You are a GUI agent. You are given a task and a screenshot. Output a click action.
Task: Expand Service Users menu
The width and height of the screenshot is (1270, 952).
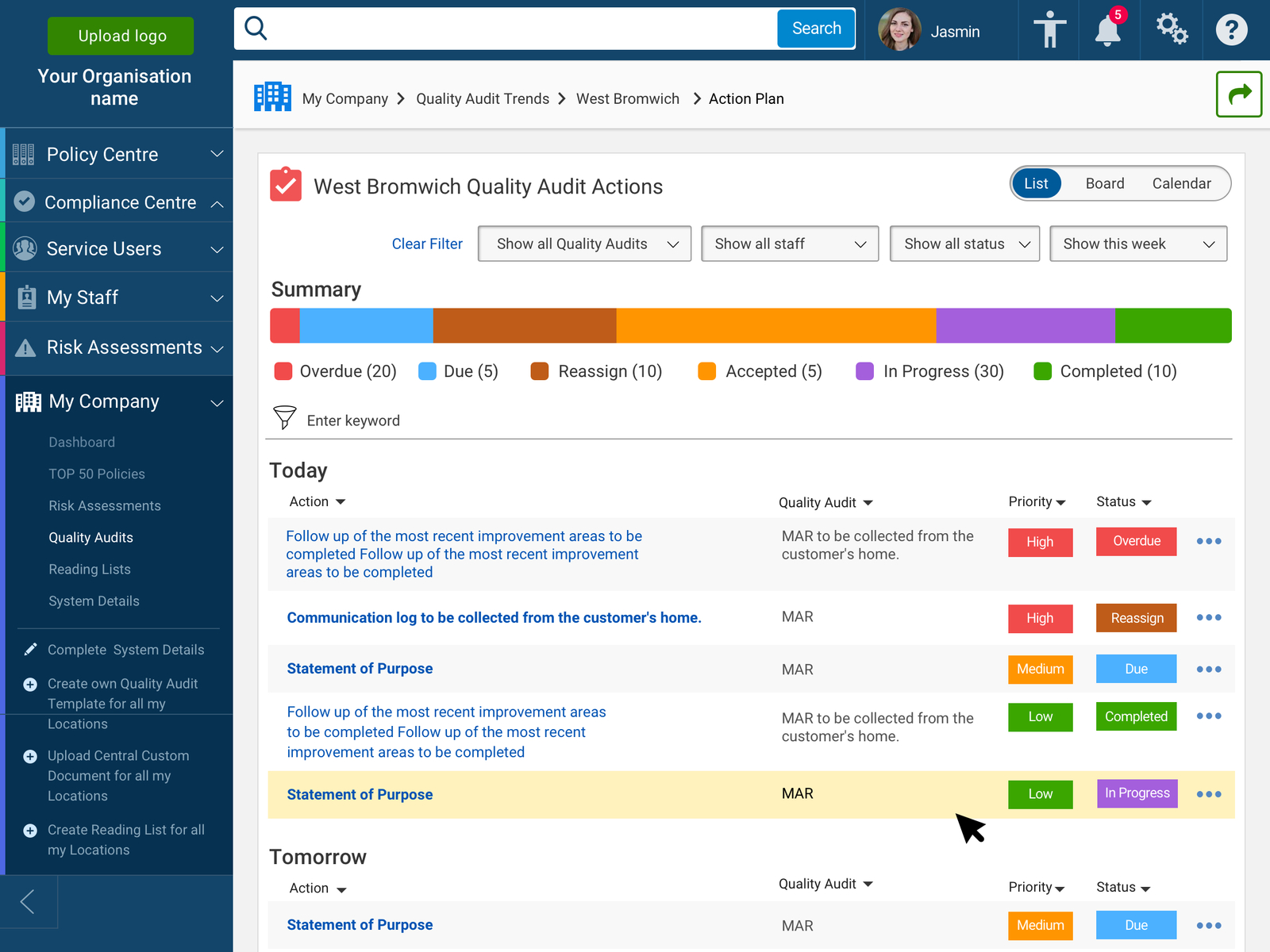(x=217, y=249)
